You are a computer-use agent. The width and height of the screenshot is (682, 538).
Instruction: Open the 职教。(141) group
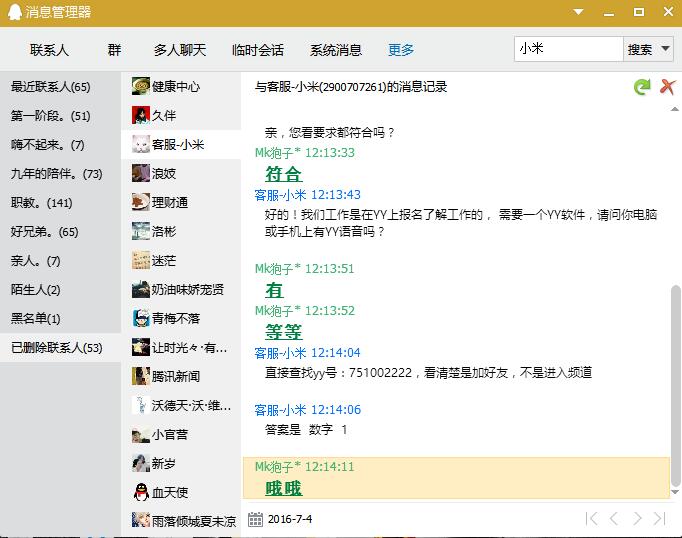coord(60,203)
